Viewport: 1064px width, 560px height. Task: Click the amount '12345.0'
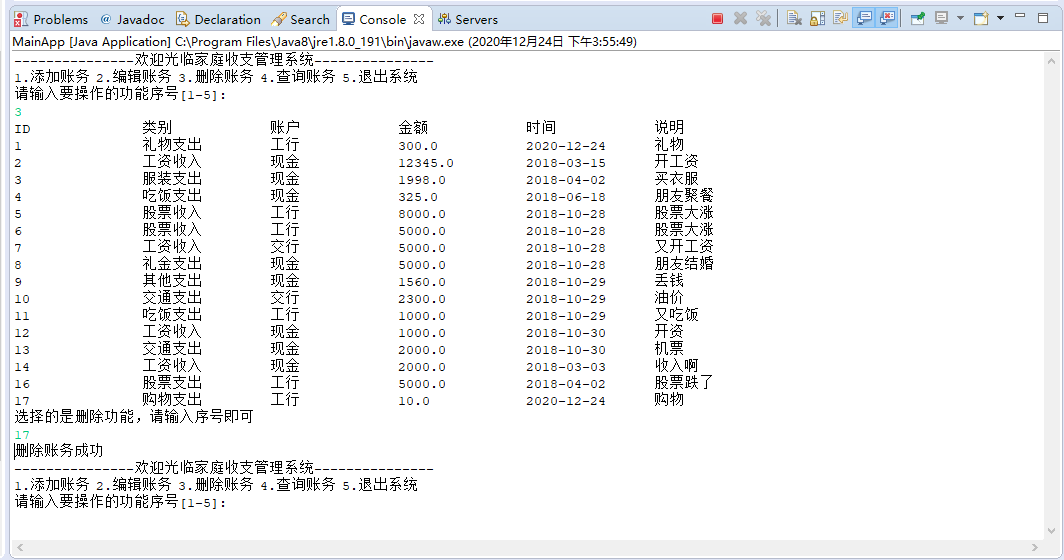[425, 163]
